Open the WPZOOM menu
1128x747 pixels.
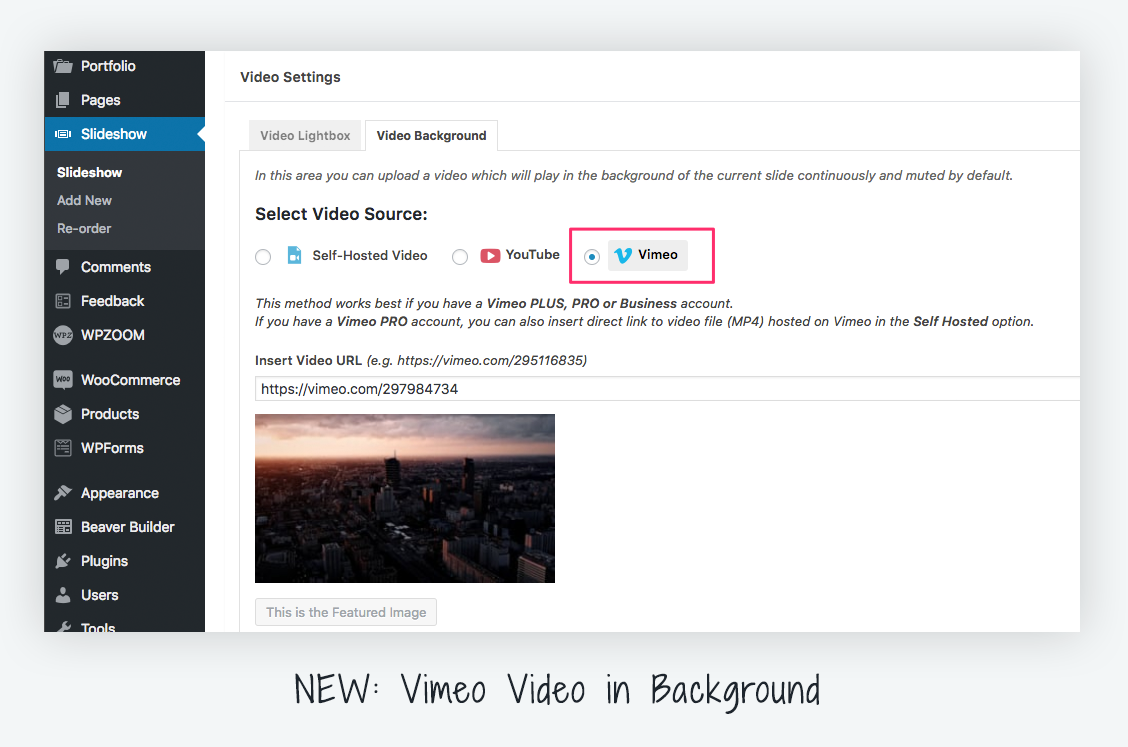tap(124, 335)
